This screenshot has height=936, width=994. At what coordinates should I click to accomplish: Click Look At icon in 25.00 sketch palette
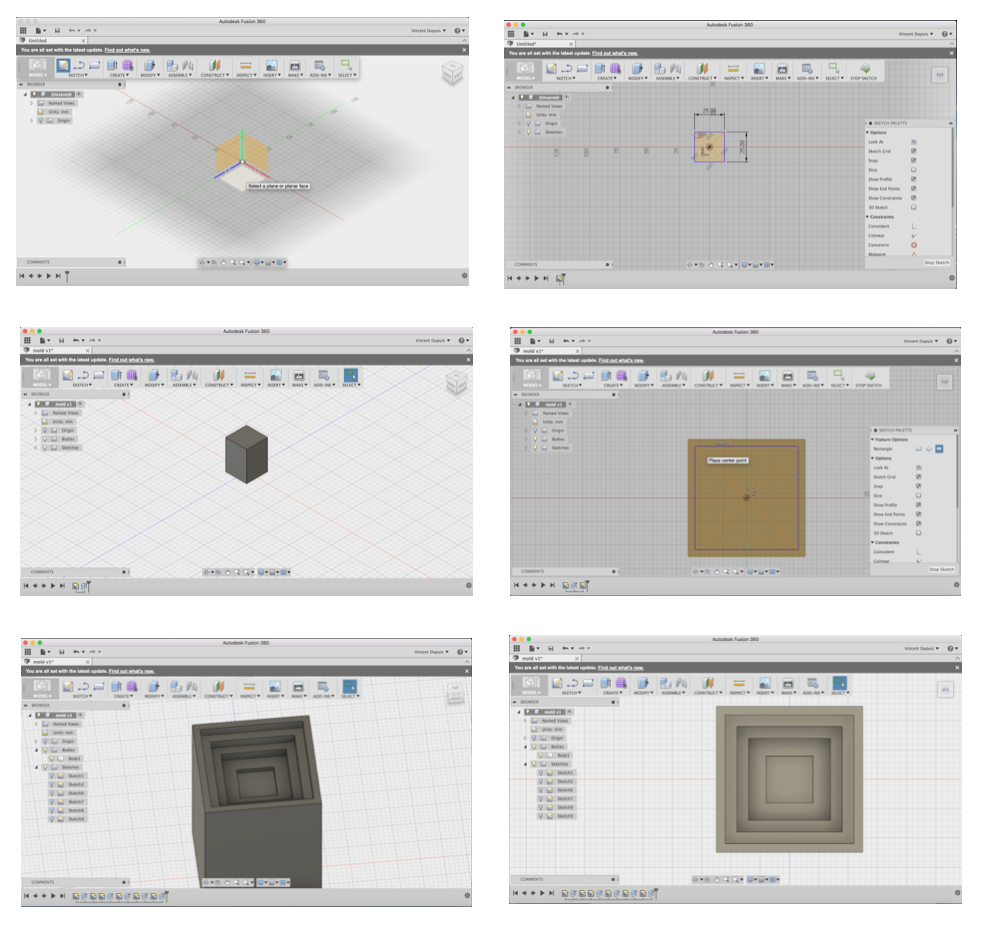click(913, 142)
